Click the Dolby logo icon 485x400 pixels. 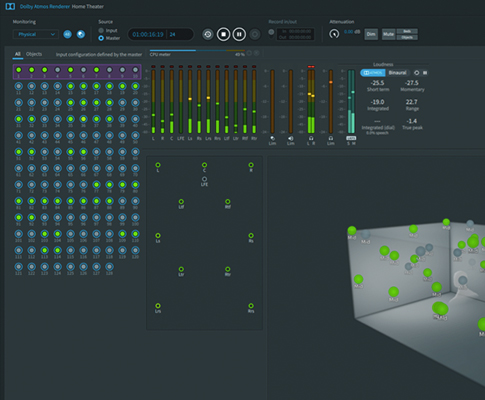(10, 6)
